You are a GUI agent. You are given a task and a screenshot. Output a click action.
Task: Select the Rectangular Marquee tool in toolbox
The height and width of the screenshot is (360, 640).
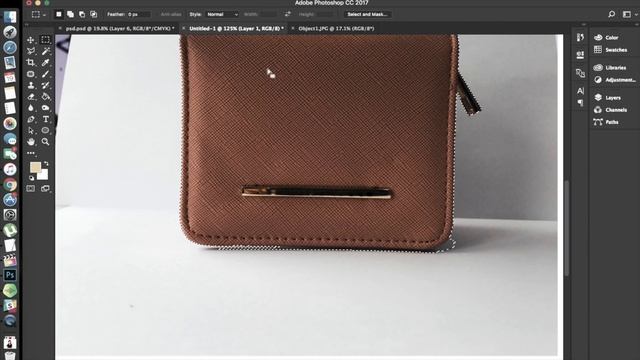tap(45, 40)
